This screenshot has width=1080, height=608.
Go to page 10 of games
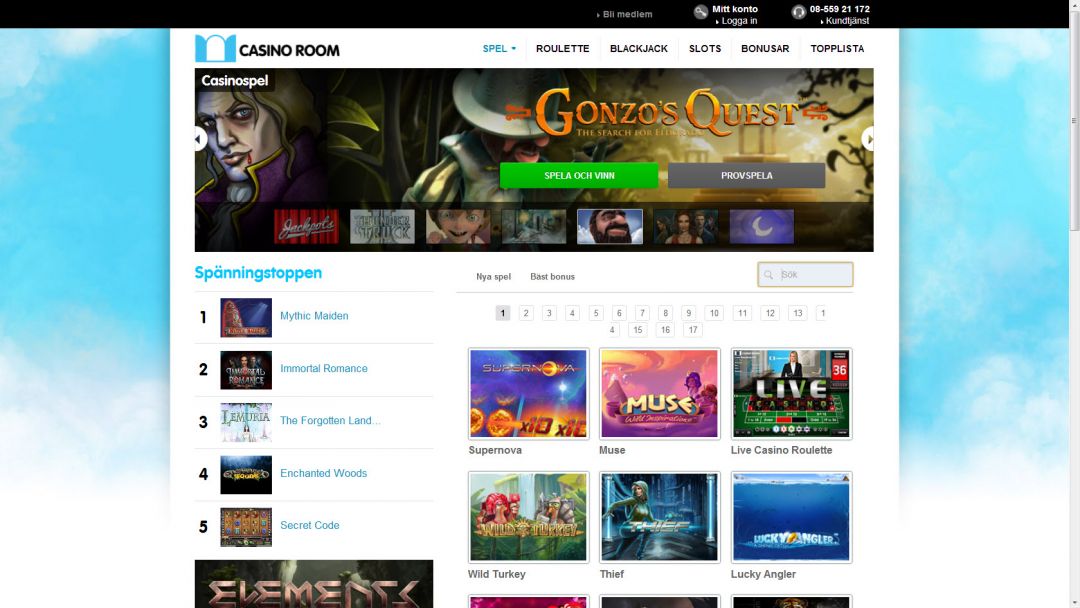[714, 313]
